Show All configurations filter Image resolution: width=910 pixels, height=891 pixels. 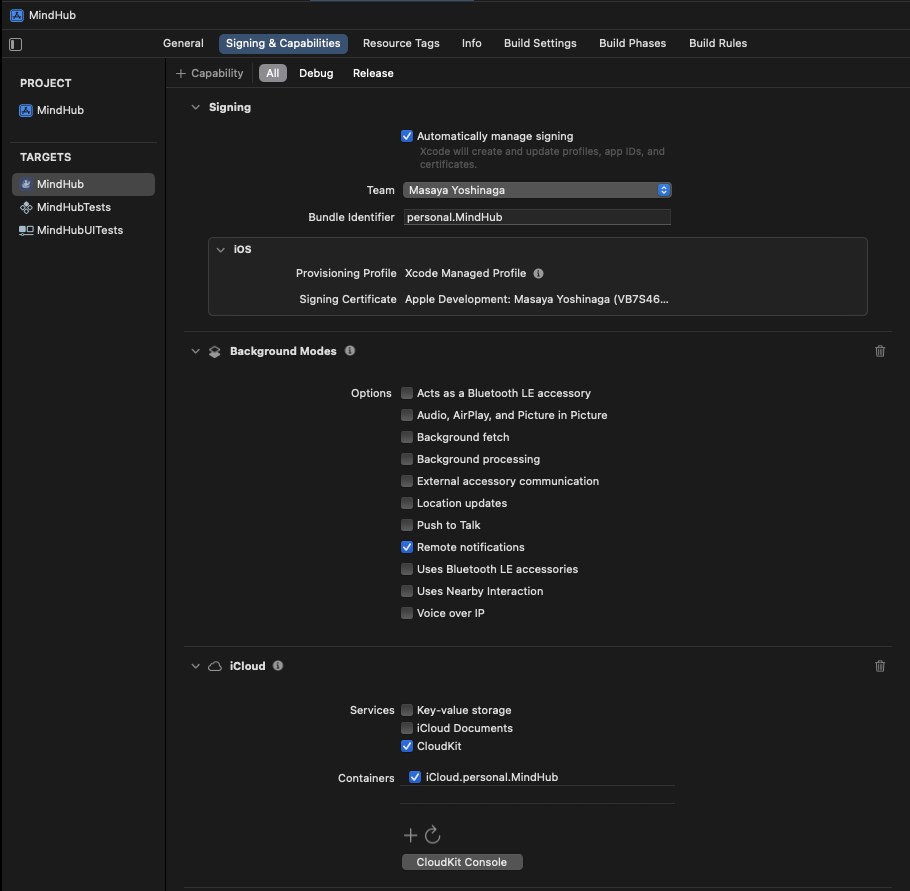[x=273, y=74]
